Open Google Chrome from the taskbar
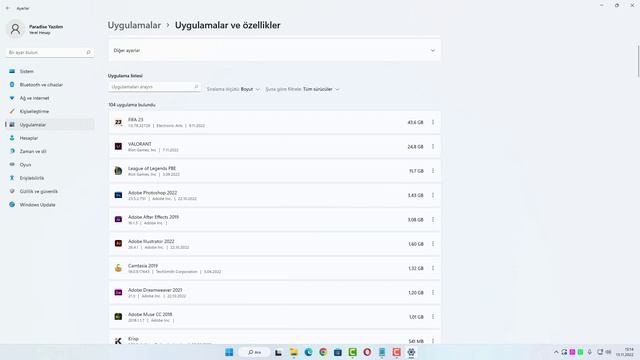 point(323,352)
